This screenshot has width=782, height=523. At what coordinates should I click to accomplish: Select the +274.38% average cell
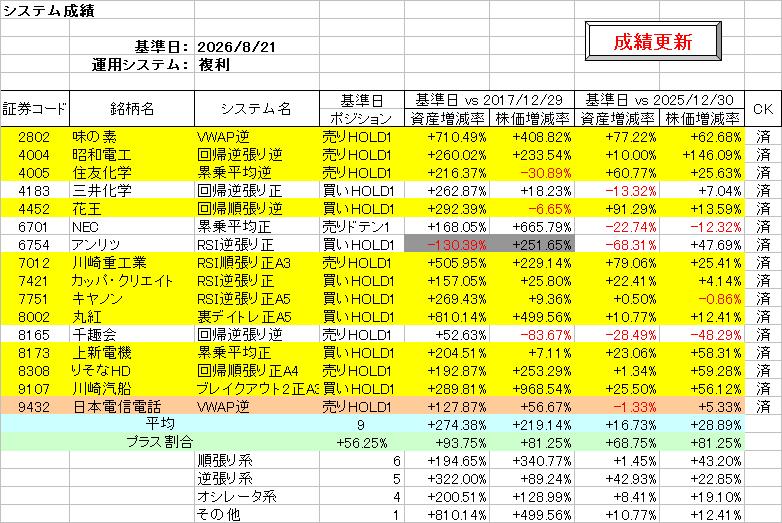click(447, 424)
